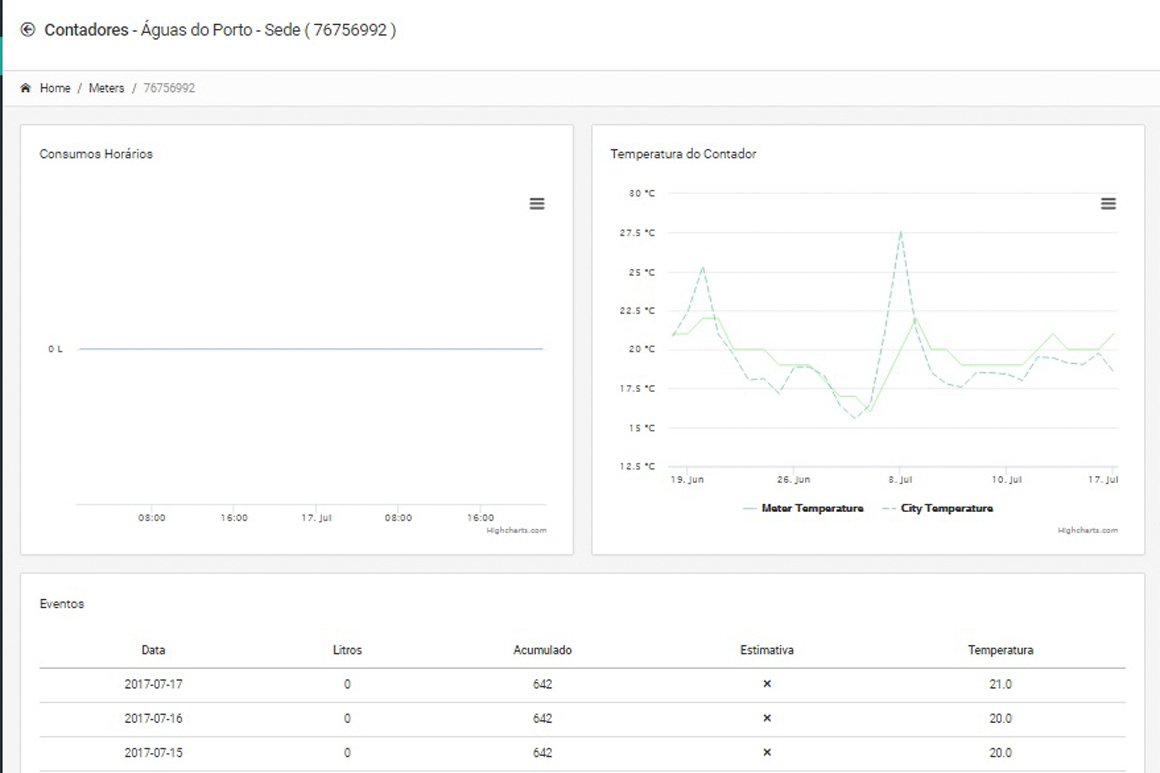Click the Data column header
The width and height of the screenshot is (1160, 773).
tap(153, 650)
